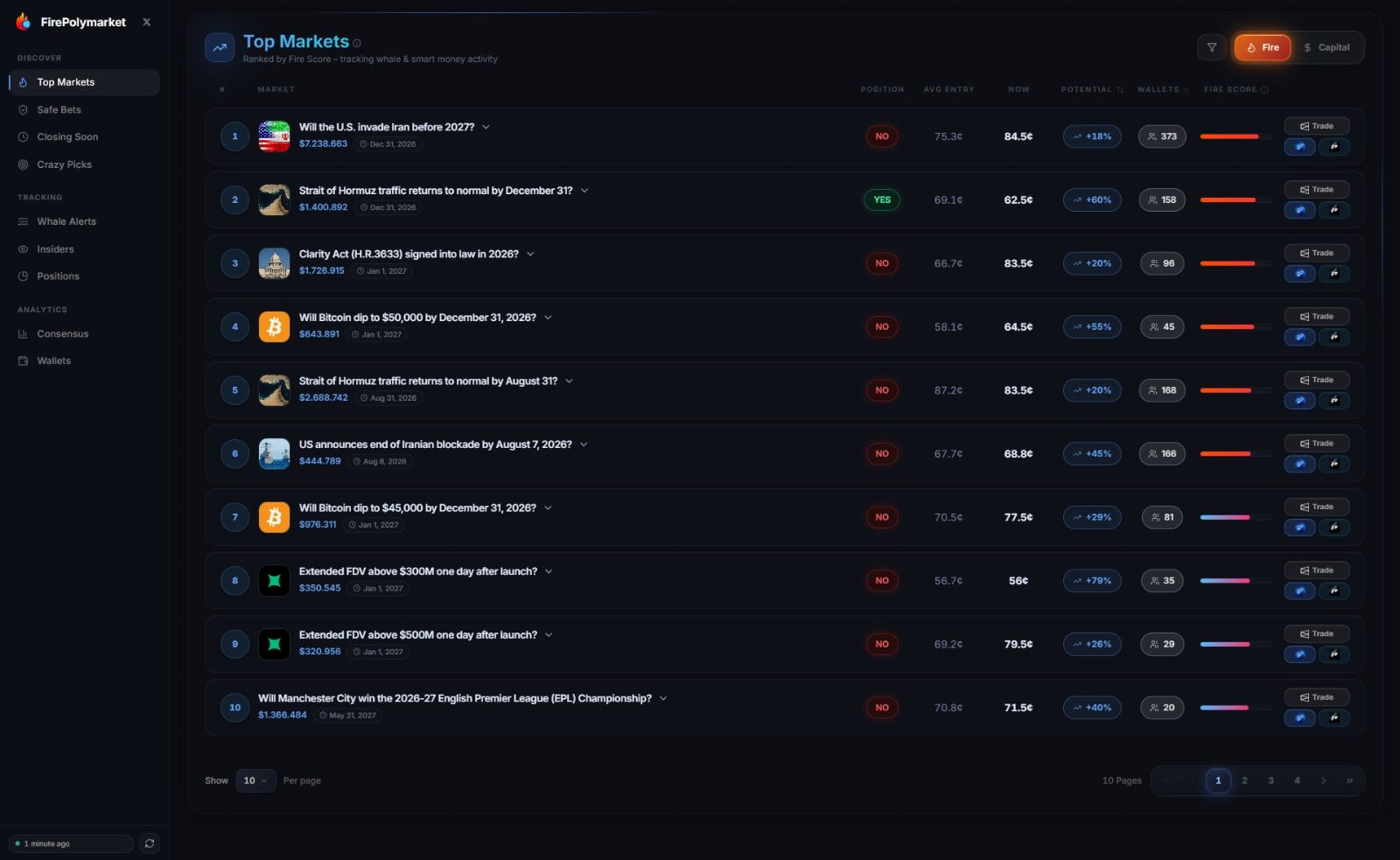
Task: Open Whale Alerts in the sidebar
Action: 66,221
